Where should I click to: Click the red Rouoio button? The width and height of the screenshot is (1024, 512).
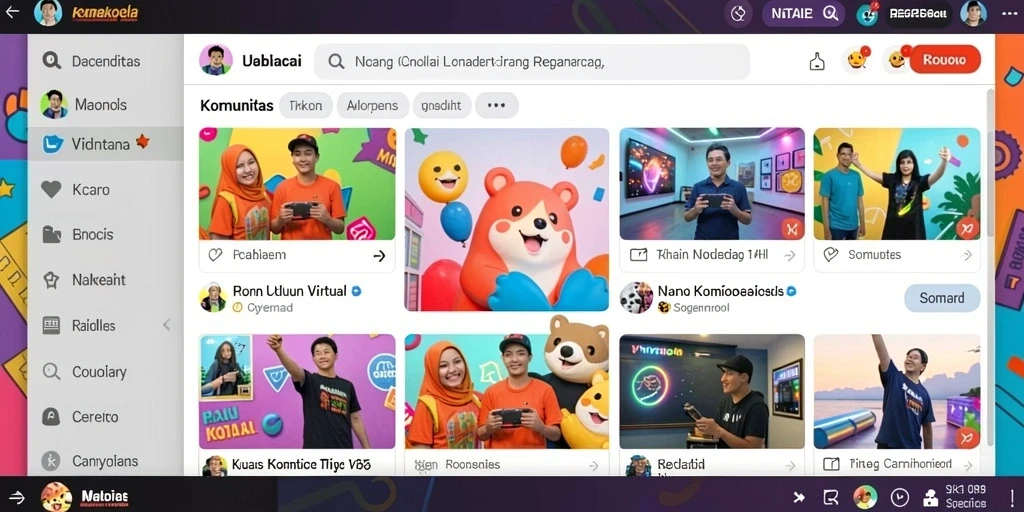[944, 59]
